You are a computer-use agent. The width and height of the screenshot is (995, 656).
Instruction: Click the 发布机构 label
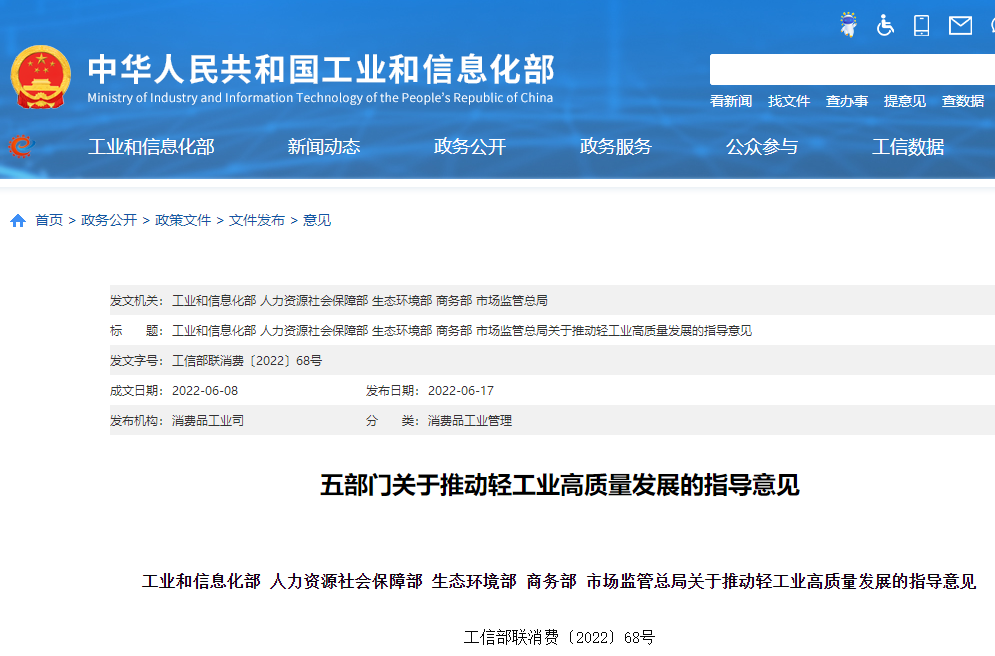tap(135, 421)
